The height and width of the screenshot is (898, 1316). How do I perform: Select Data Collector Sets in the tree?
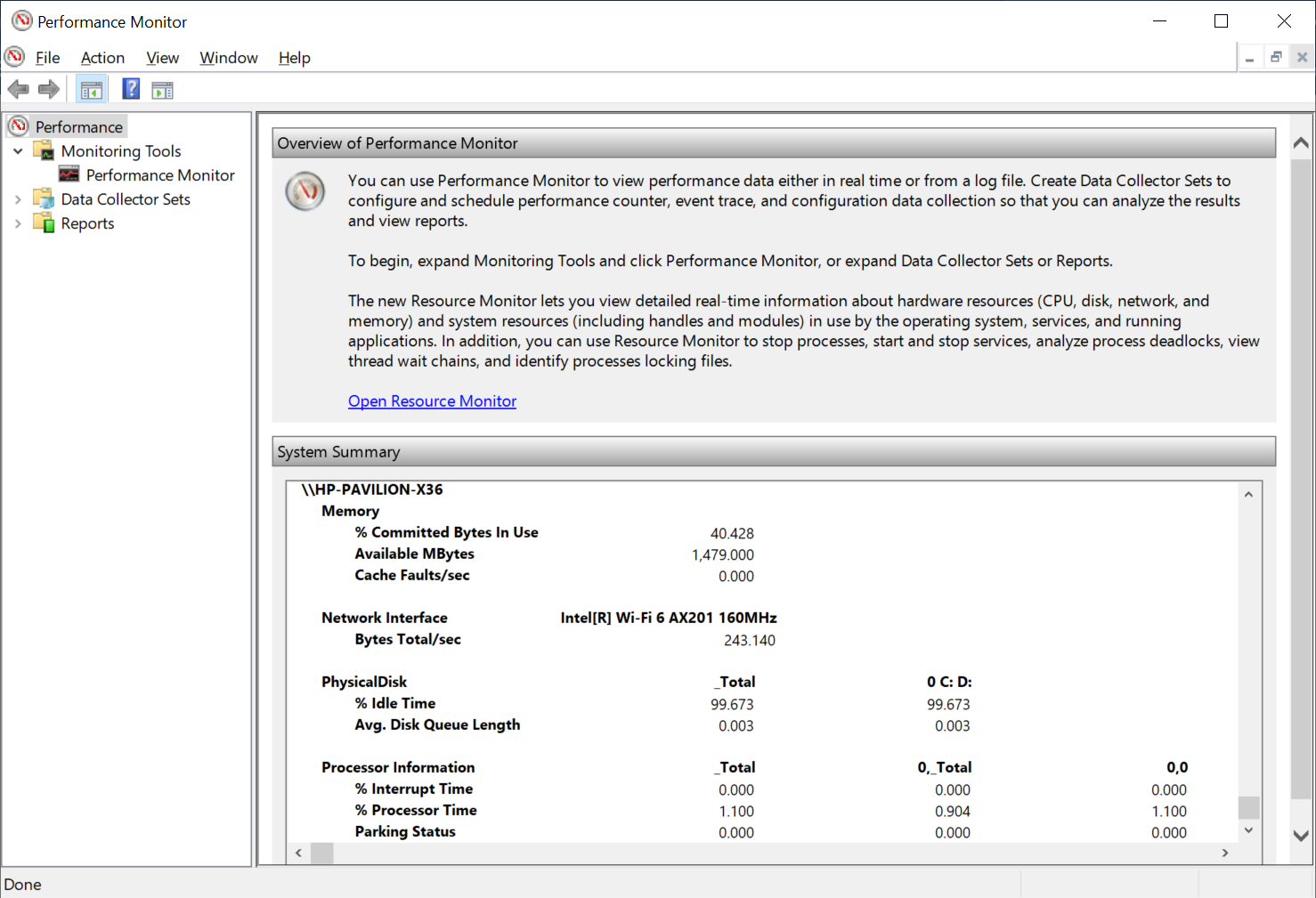point(126,199)
